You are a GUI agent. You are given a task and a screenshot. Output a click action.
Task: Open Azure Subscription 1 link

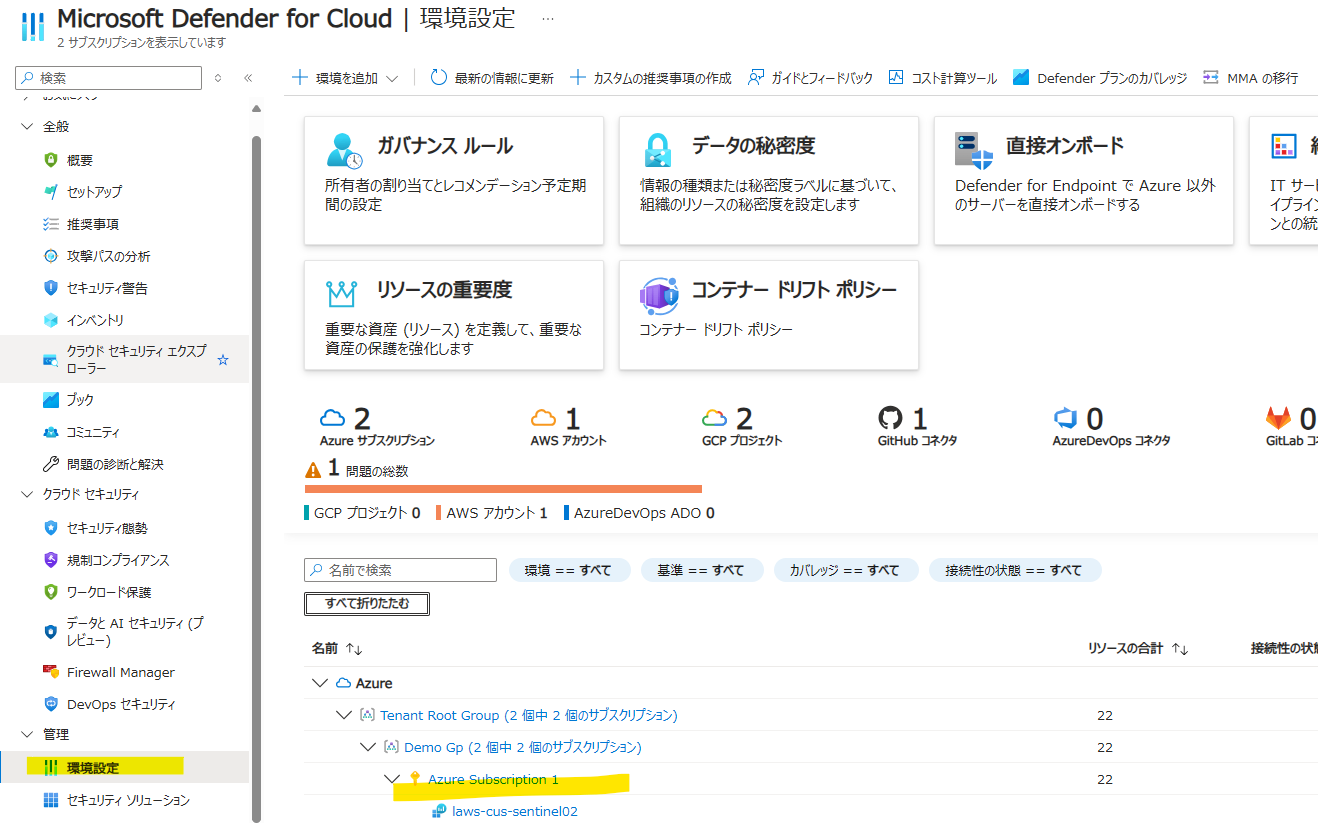click(493, 779)
